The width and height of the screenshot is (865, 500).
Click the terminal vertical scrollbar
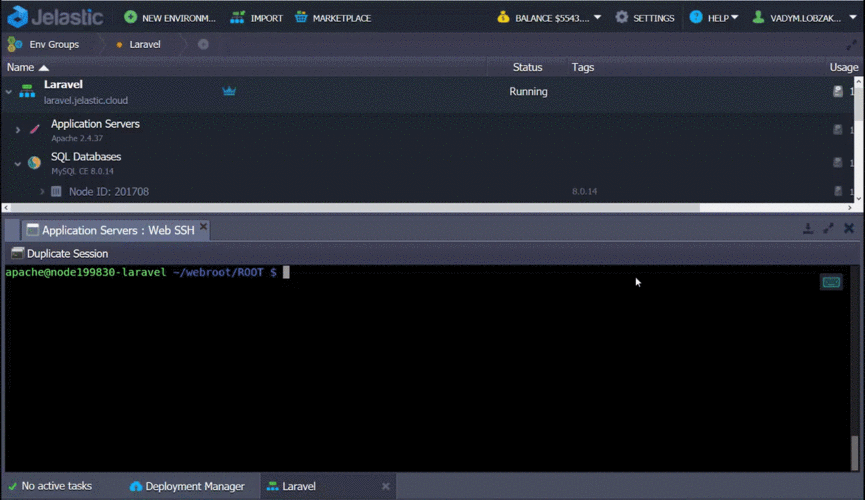pyautogui.click(x=855, y=453)
